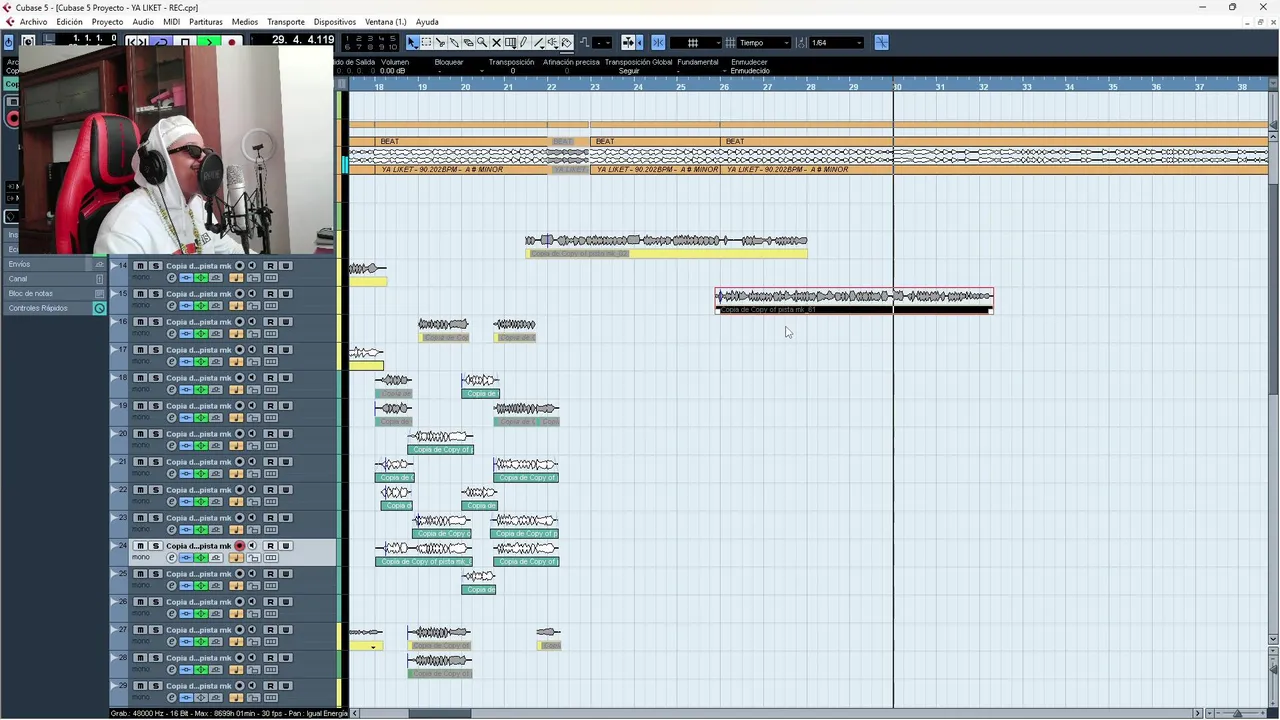This screenshot has height=720, width=1280.
Task: Click the rightmost toolbar crosshair icon
Action: pos(881,42)
